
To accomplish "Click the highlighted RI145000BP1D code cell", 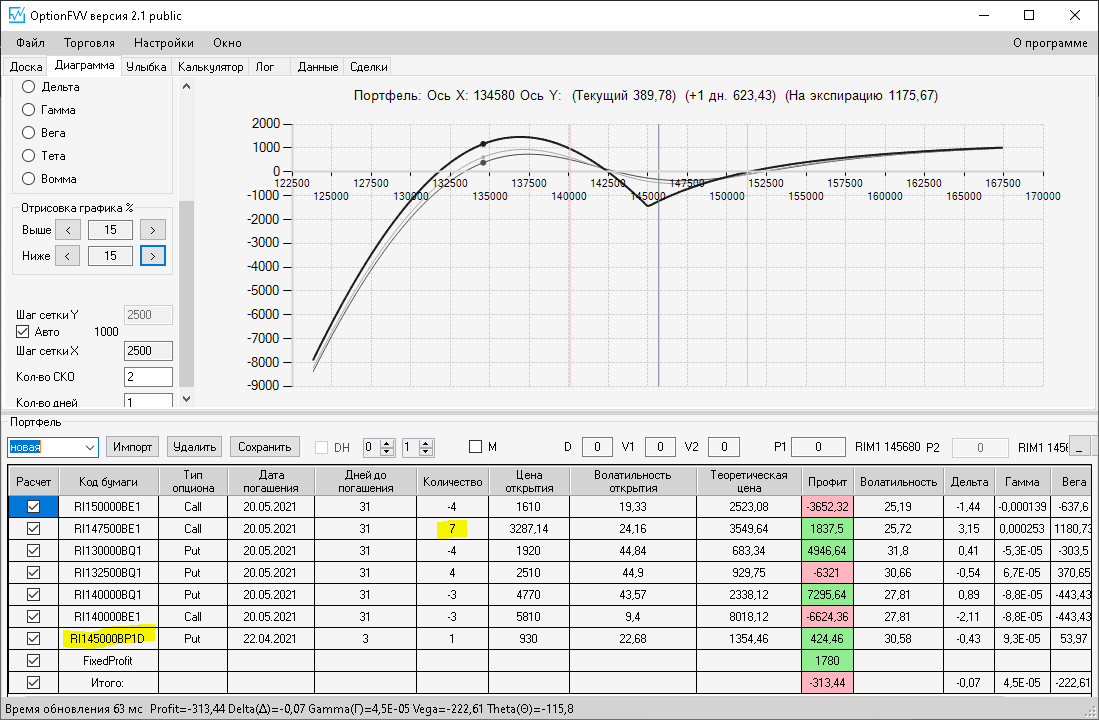I will pos(109,639).
